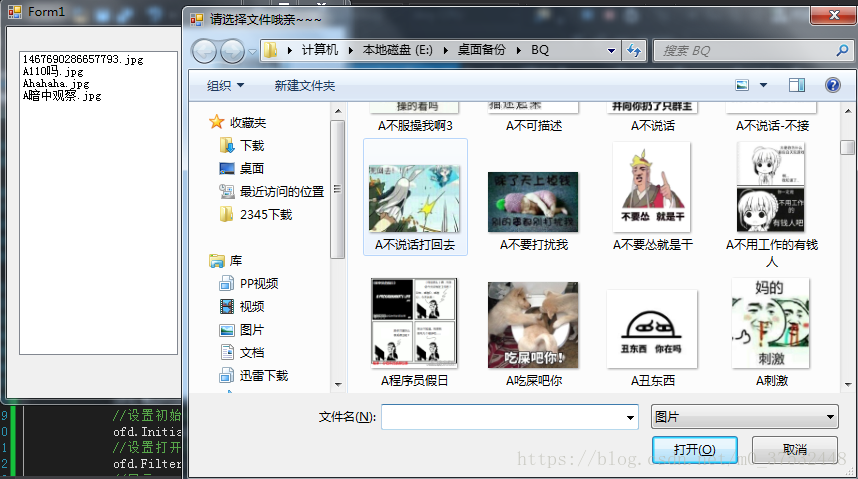Open the 文件名 combo dropdown arrow
This screenshot has width=858, height=479.
click(x=630, y=418)
